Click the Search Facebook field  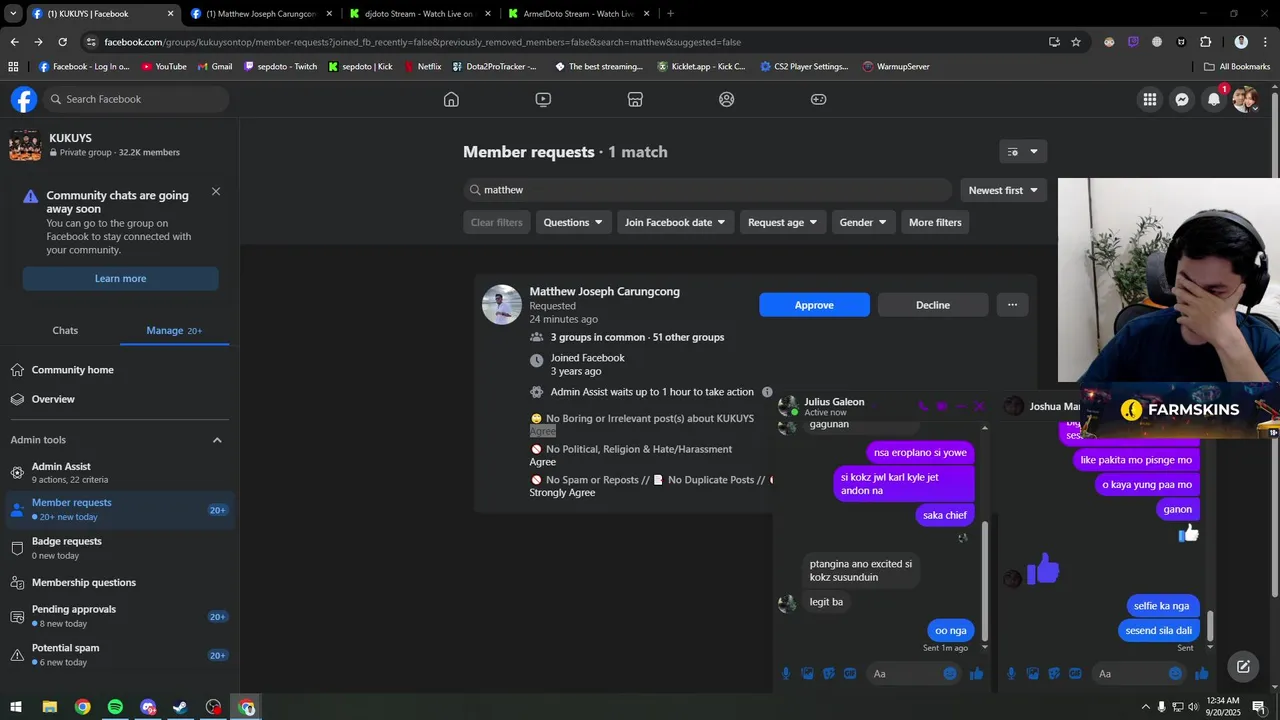[x=136, y=99]
